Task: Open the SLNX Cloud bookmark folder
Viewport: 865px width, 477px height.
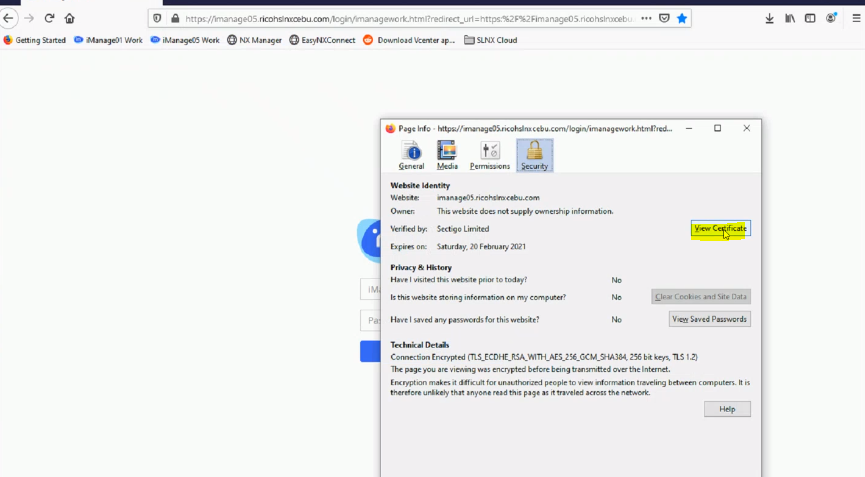Action: pyautogui.click(x=490, y=40)
